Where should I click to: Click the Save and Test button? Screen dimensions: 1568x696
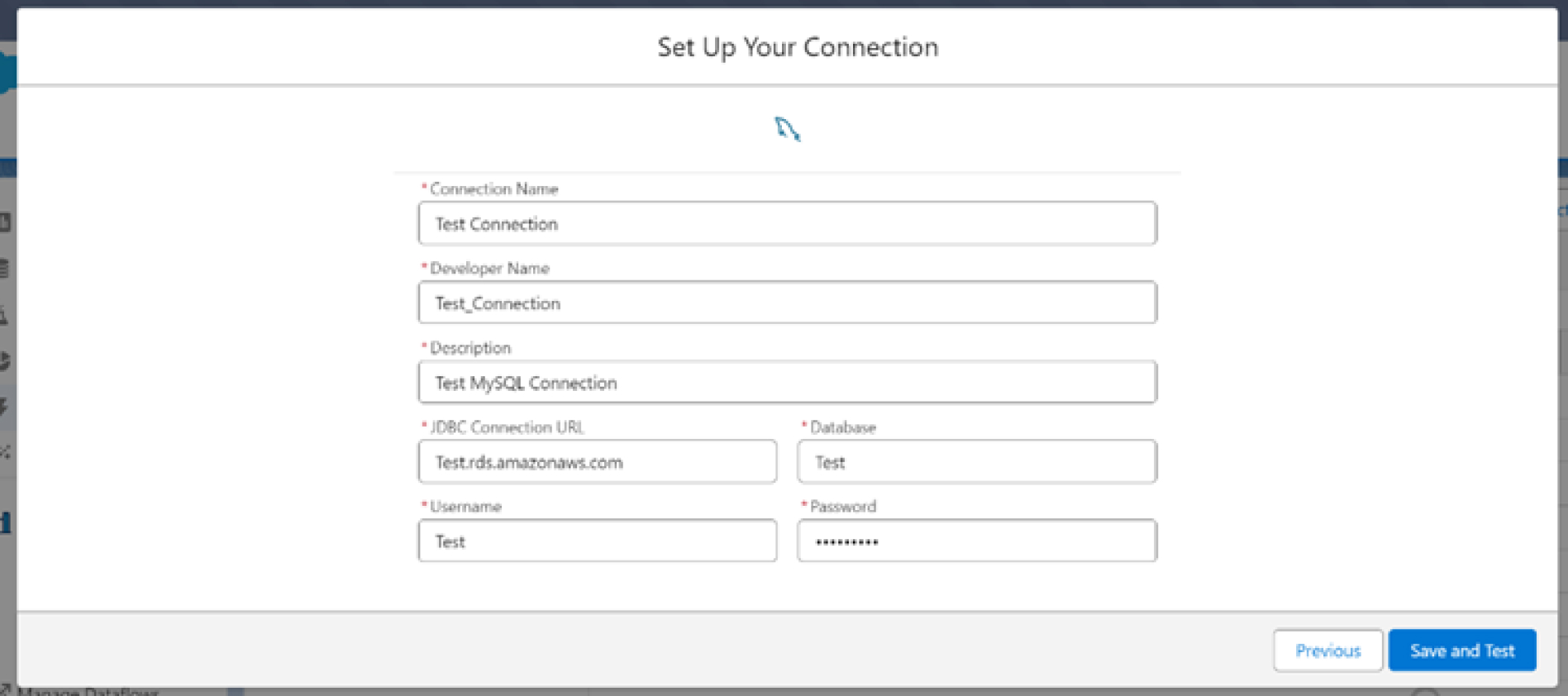point(1462,651)
